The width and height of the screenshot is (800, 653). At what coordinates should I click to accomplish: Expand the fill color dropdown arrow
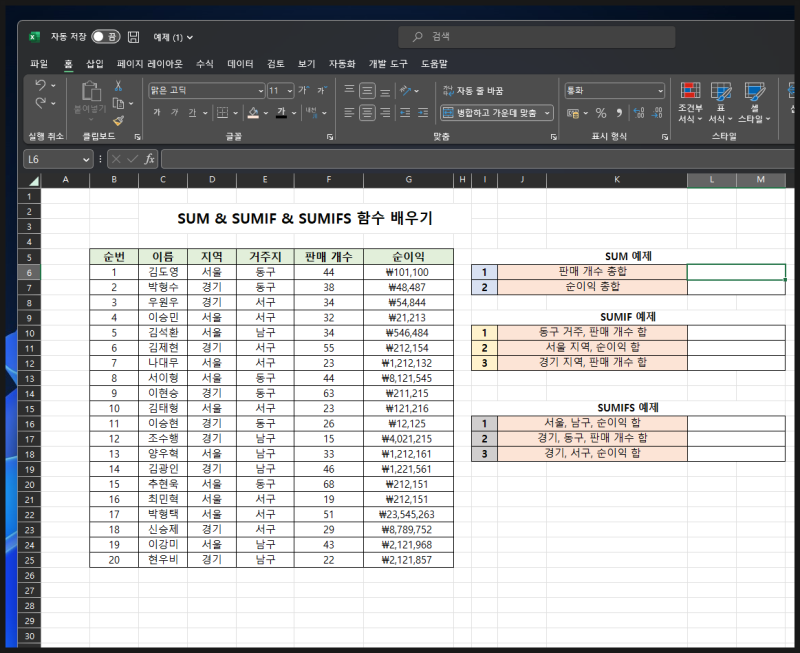coord(266,113)
